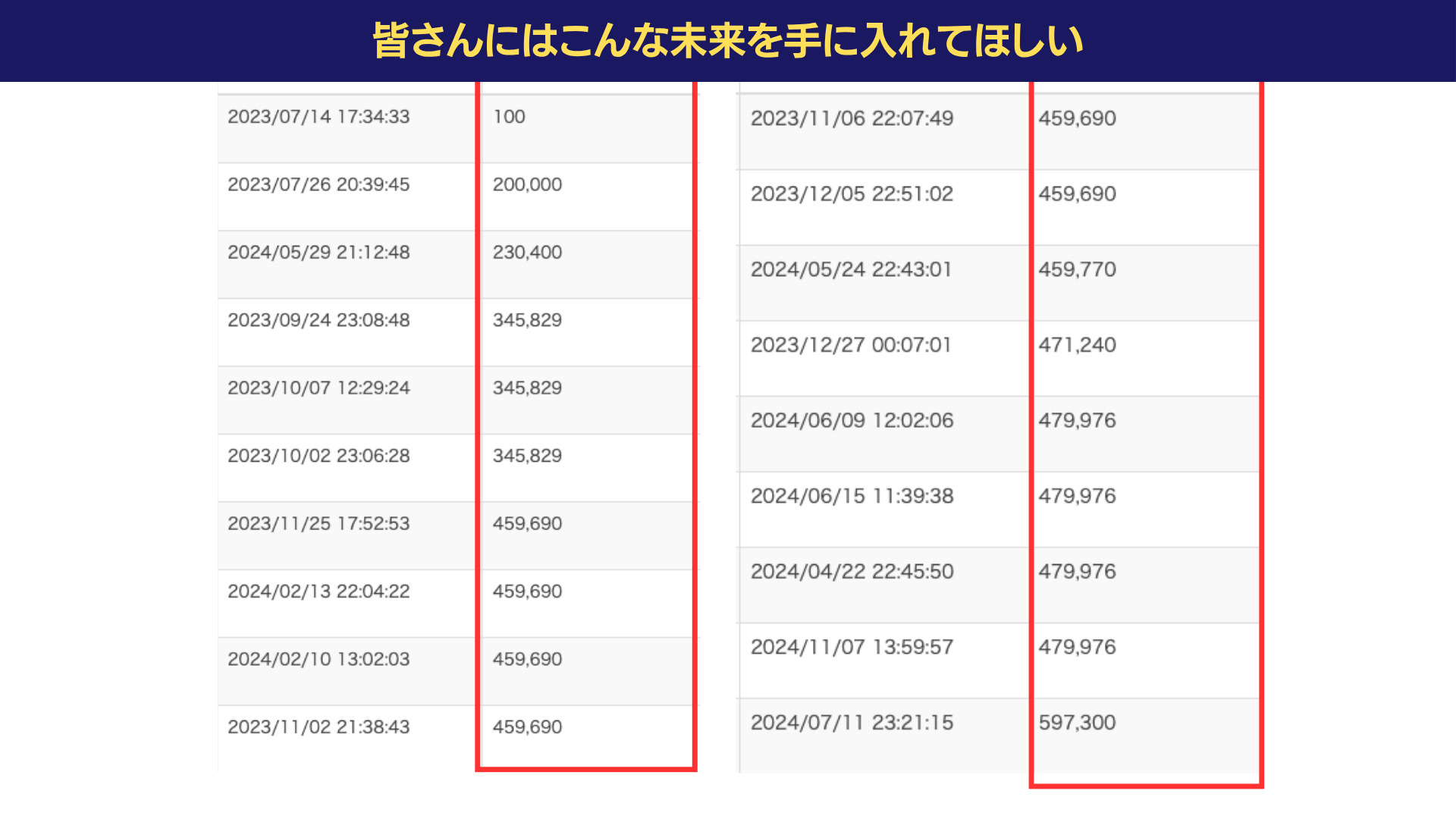Viewport: 1456px width, 819px height.
Task: Select date cell 2023/07/26 20:39:45
Action: [x=318, y=184]
